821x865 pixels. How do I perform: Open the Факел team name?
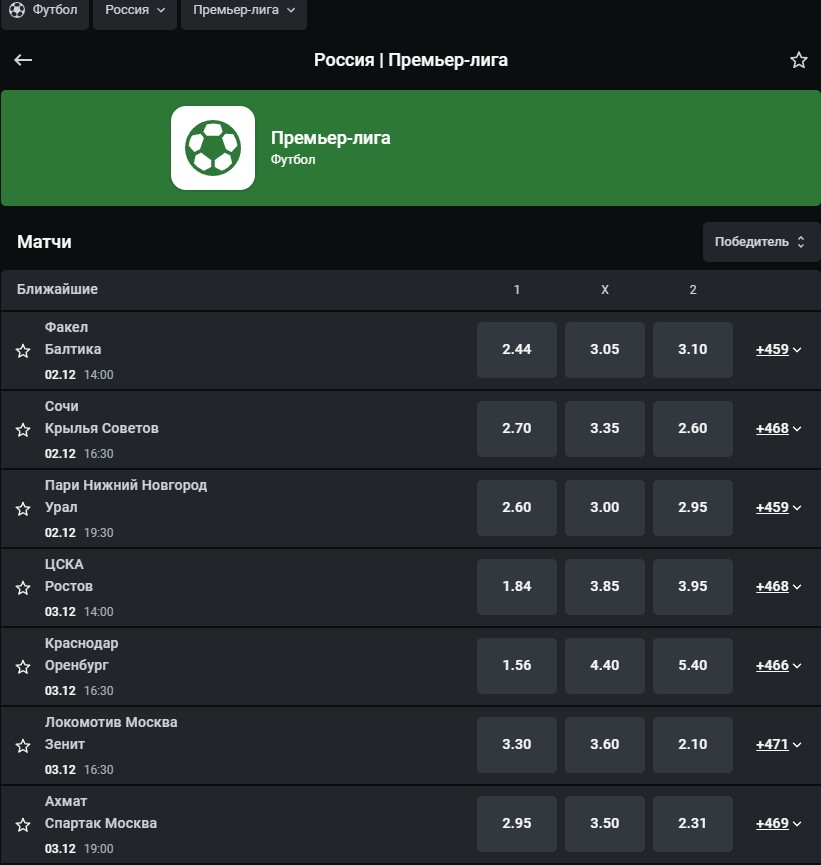coord(66,327)
